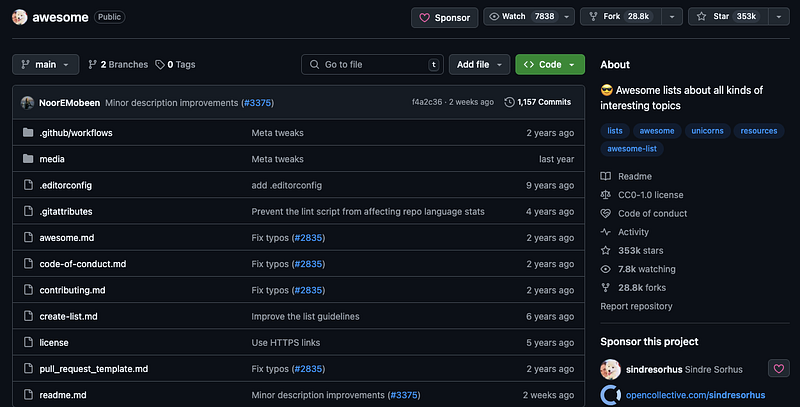800x407 pixels.
Task: Click the file icon next to awesome.md
Action: (x=29, y=237)
